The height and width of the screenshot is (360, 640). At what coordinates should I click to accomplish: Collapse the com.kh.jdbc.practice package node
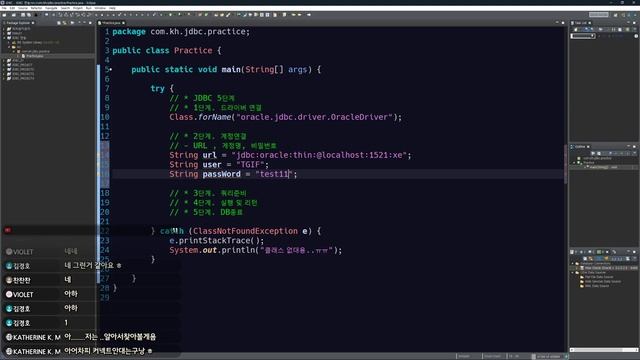14,51
